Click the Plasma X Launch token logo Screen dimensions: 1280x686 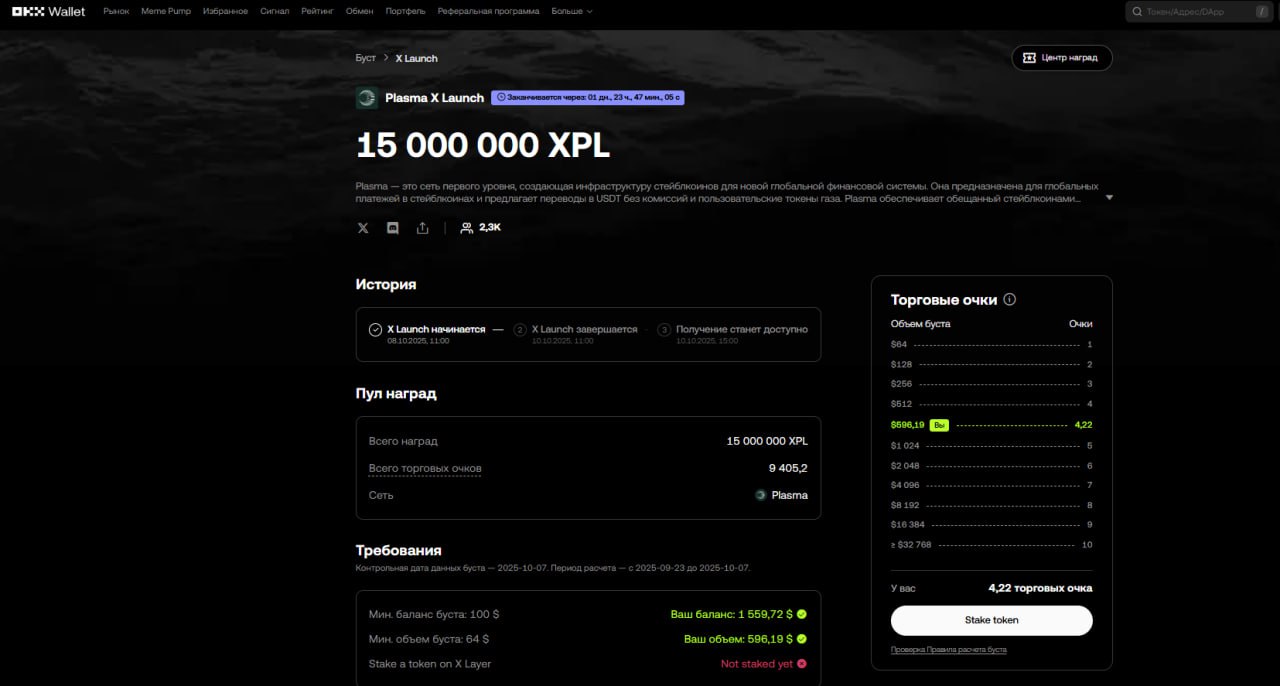(367, 98)
